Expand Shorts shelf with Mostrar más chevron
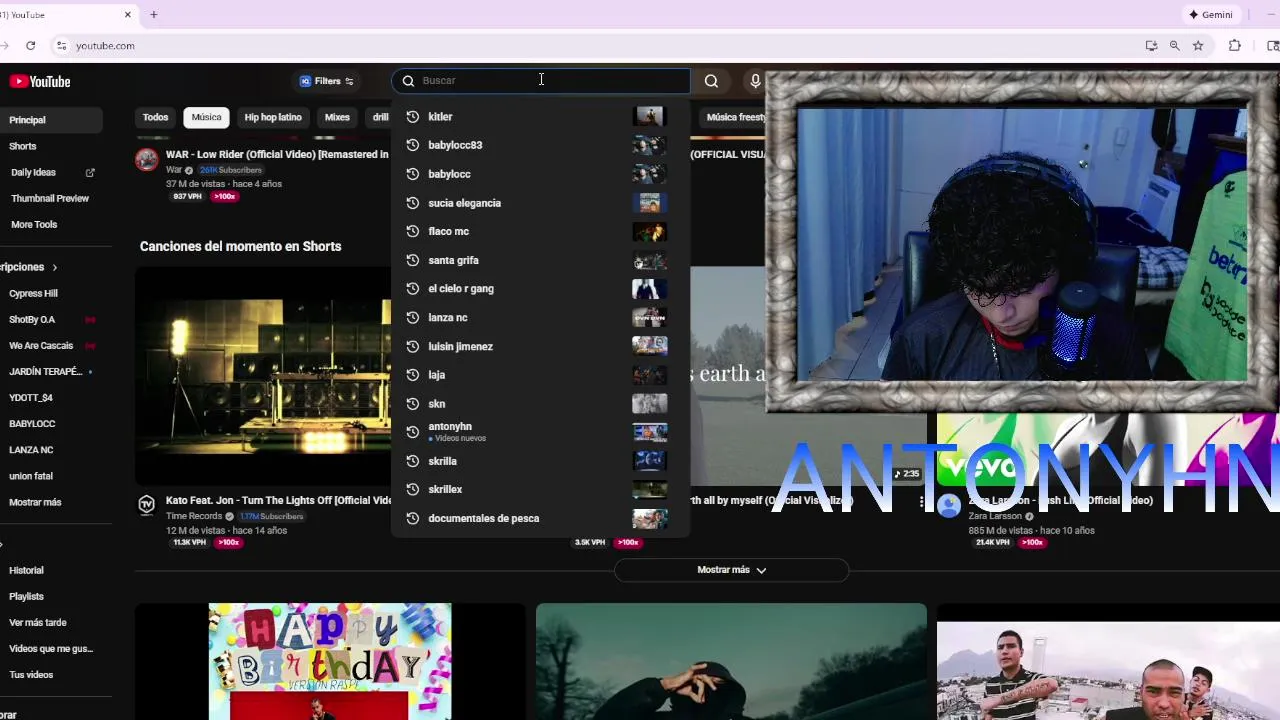The width and height of the screenshot is (1280, 720). 761,570
